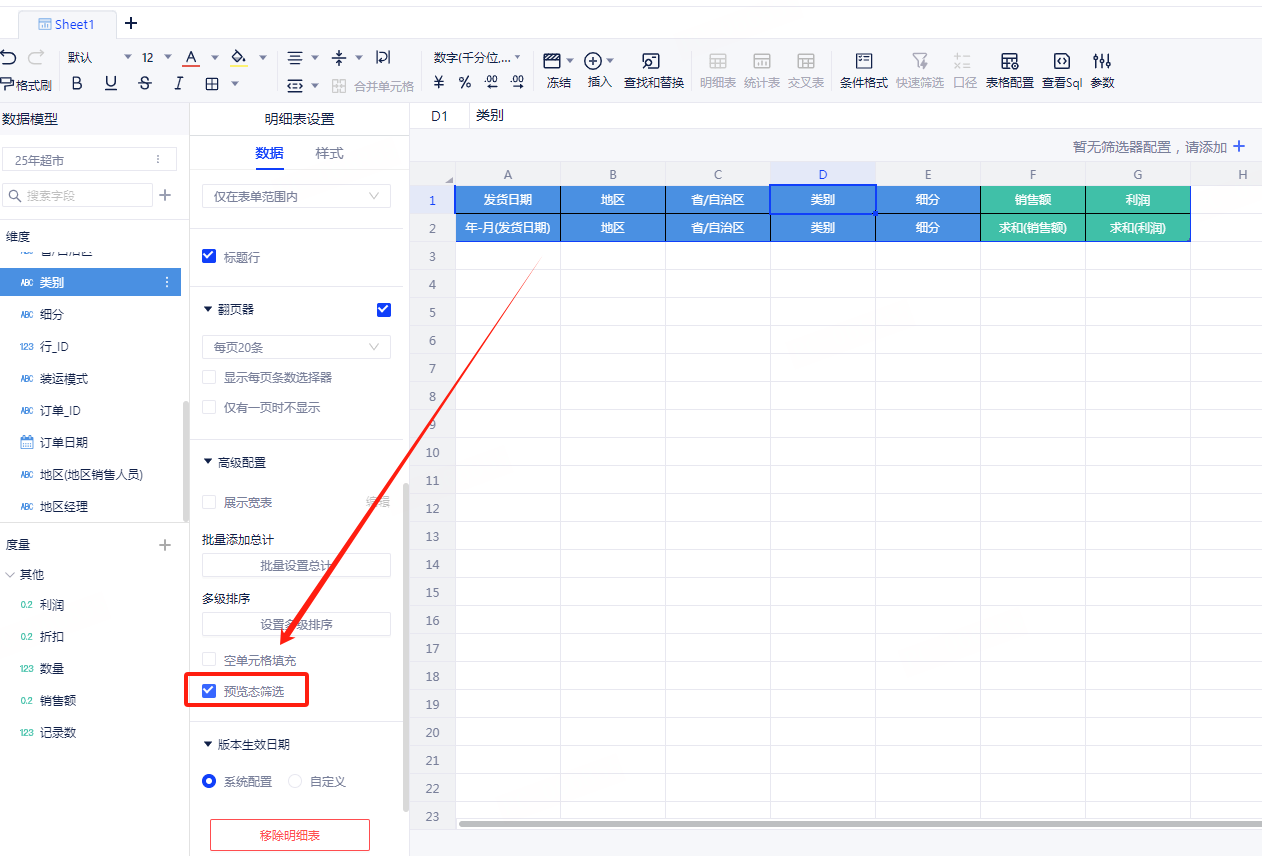Click the 冻结 freeze panes icon

(x=552, y=61)
